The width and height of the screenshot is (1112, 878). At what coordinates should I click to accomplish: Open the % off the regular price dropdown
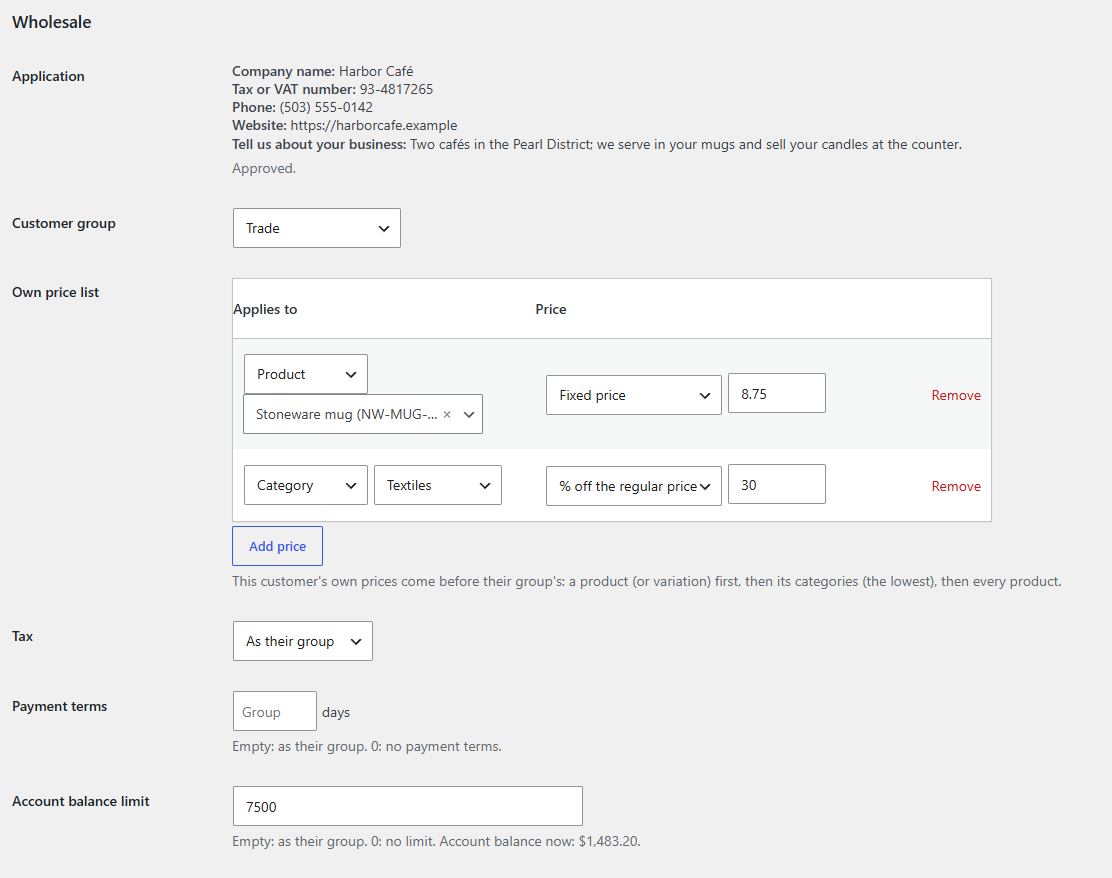[x=633, y=486]
